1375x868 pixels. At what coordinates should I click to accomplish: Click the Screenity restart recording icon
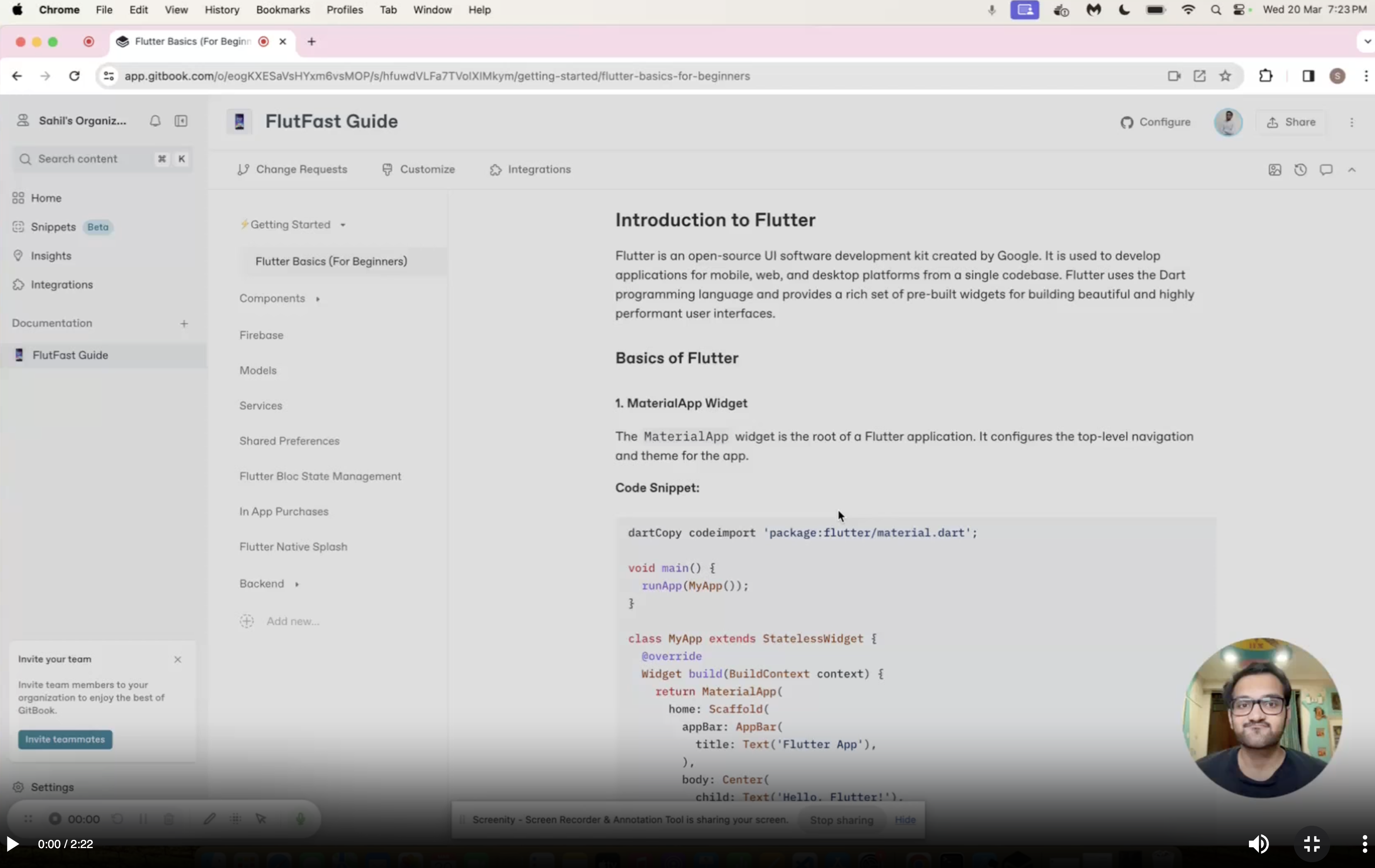point(117,820)
